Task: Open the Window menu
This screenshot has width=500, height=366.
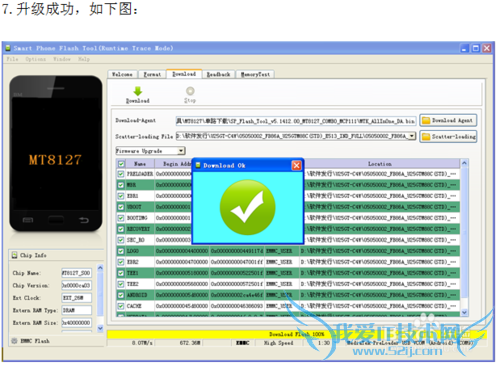Action: tap(62, 59)
